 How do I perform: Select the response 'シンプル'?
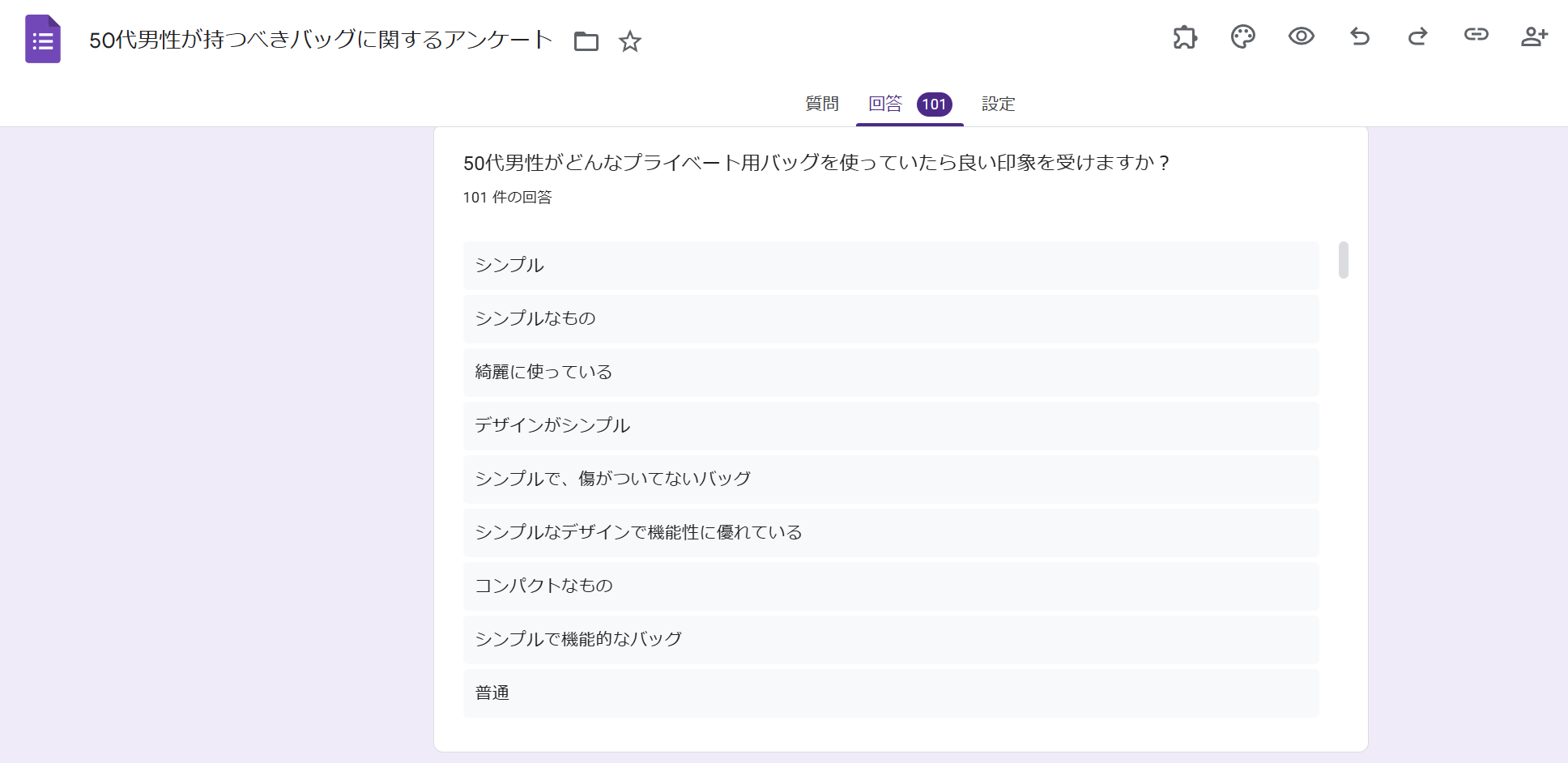[x=891, y=266]
